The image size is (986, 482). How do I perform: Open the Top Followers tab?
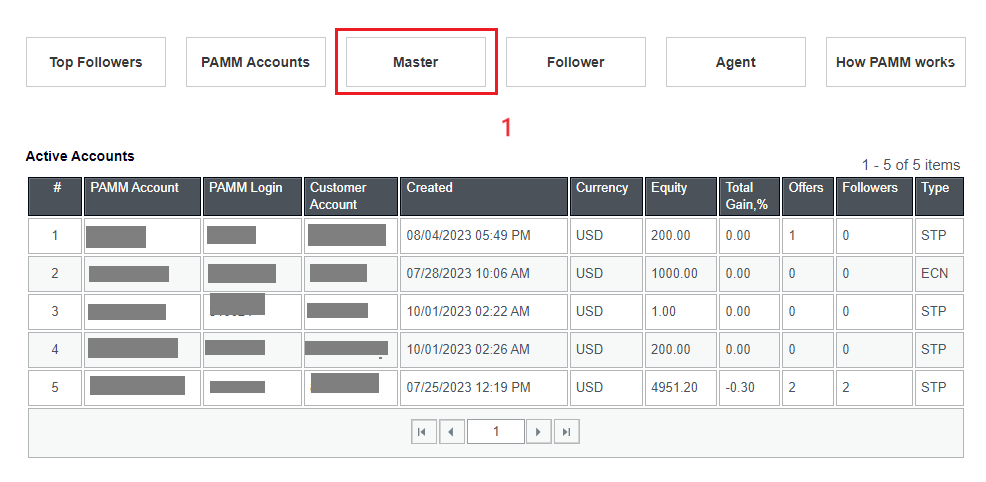96,62
